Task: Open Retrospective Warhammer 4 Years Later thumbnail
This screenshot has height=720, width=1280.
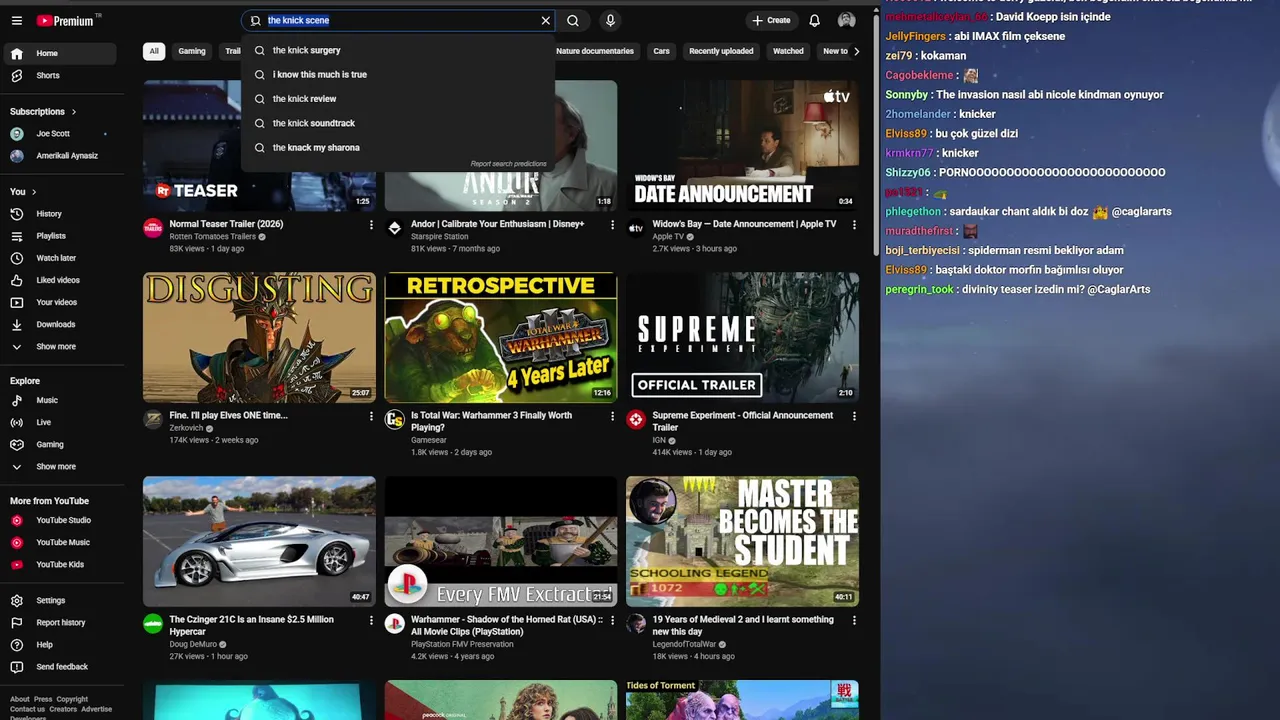Action: click(501, 337)
